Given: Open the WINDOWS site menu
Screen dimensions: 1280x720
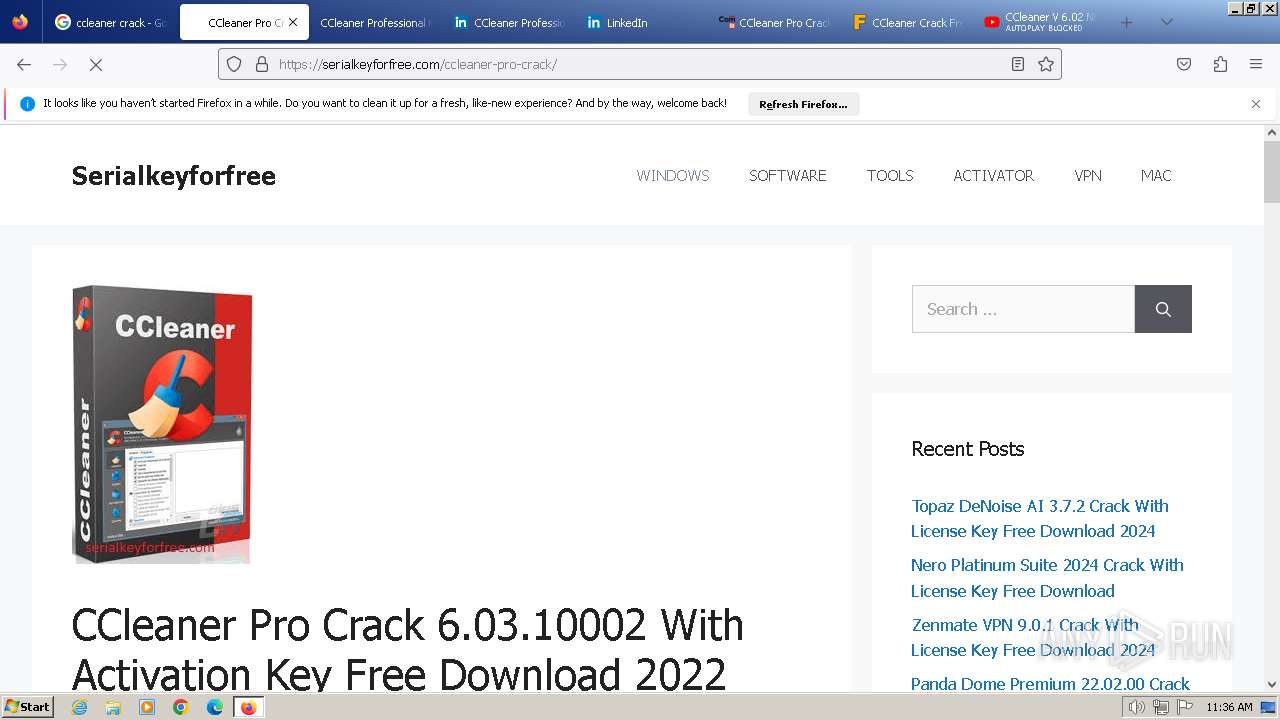Looking at the screenshot, I should point(673,175).
